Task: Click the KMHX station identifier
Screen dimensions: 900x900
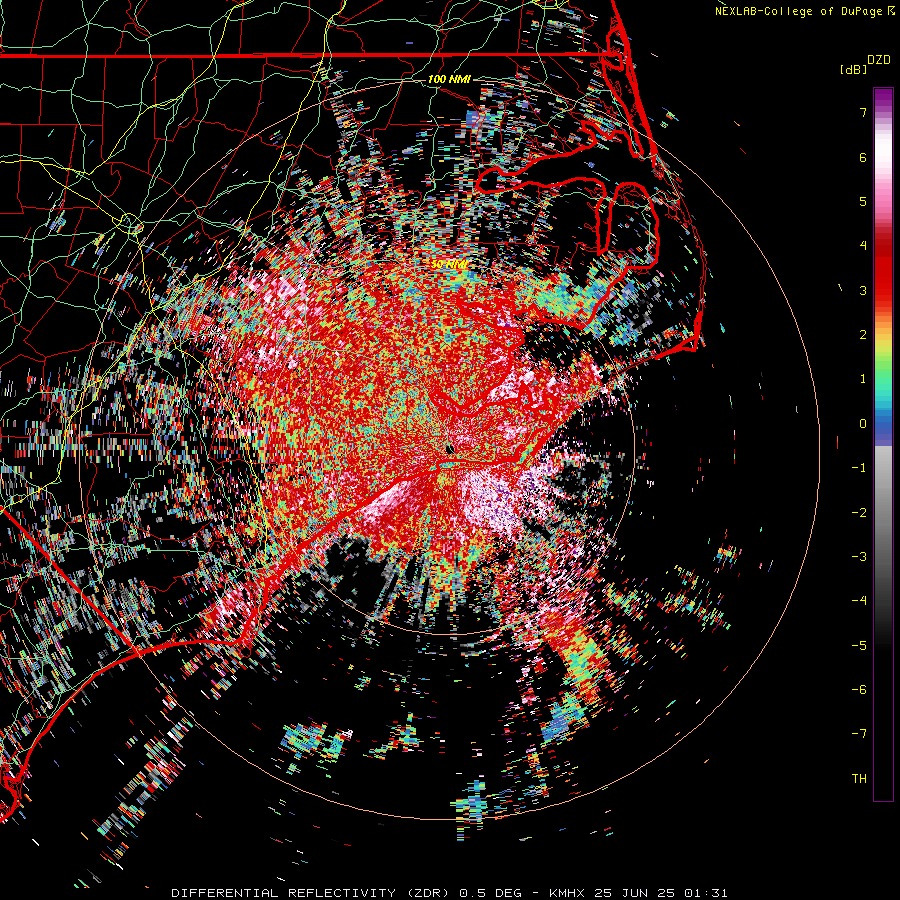Action: [x=567, y=893]
